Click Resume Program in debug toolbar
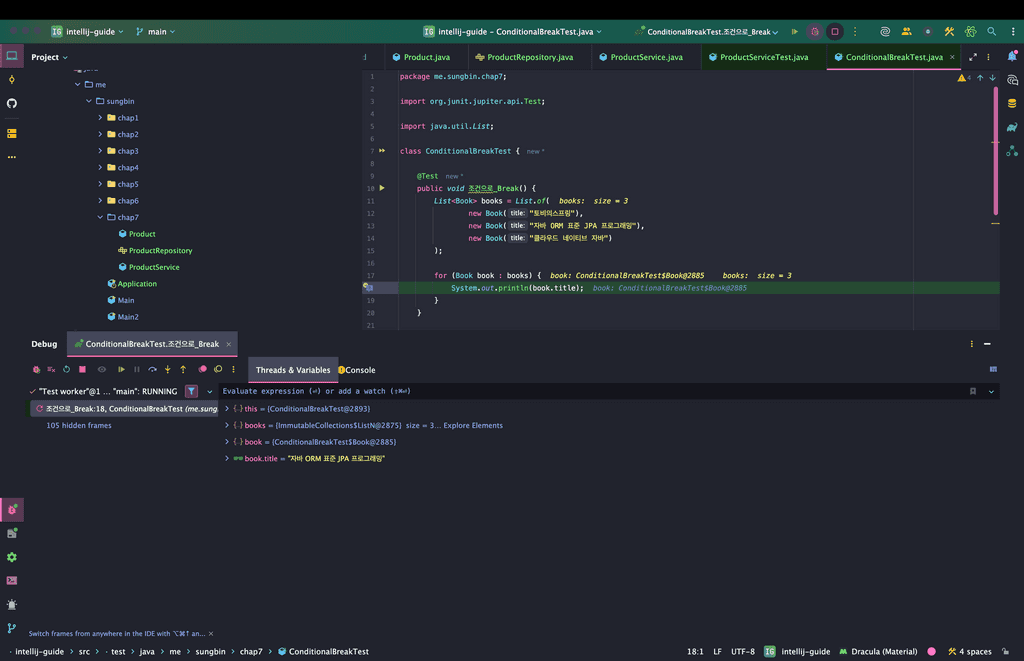The image size is (1024, 661). [121, 370]
